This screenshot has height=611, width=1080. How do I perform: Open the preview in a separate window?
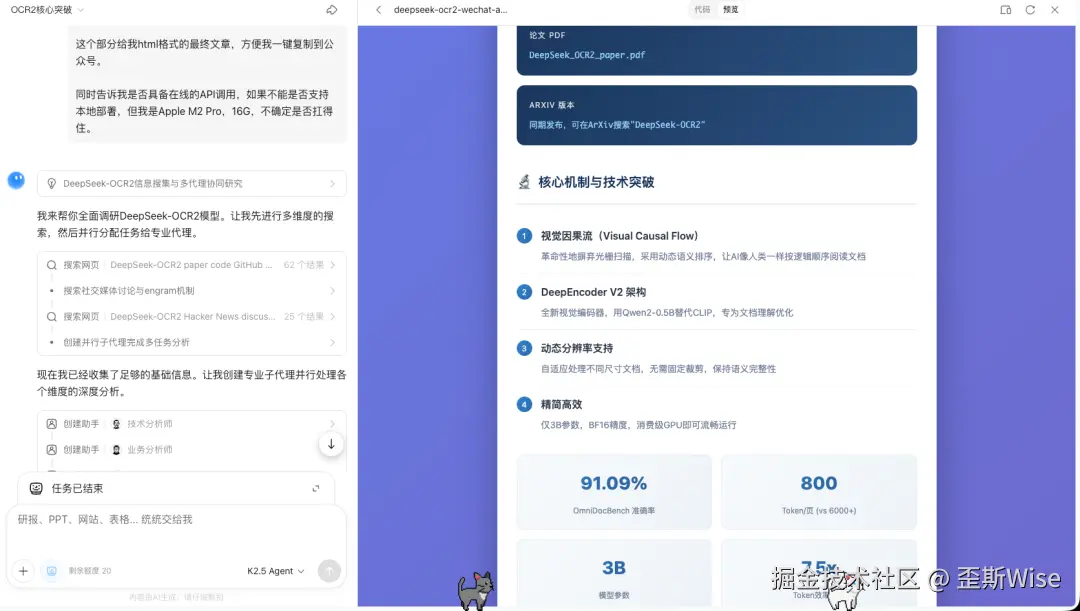(1005, 10)
